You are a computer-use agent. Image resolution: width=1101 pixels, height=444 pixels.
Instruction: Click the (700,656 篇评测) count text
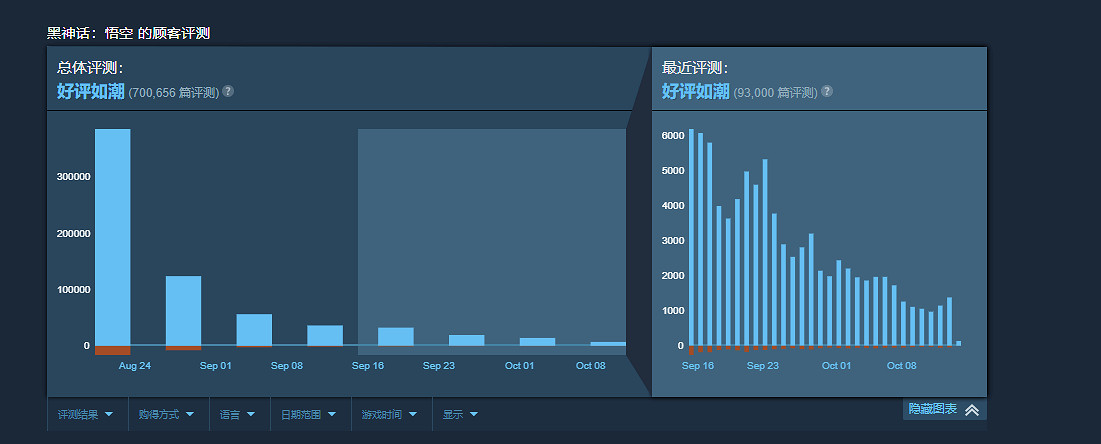[x=173, y=93]
